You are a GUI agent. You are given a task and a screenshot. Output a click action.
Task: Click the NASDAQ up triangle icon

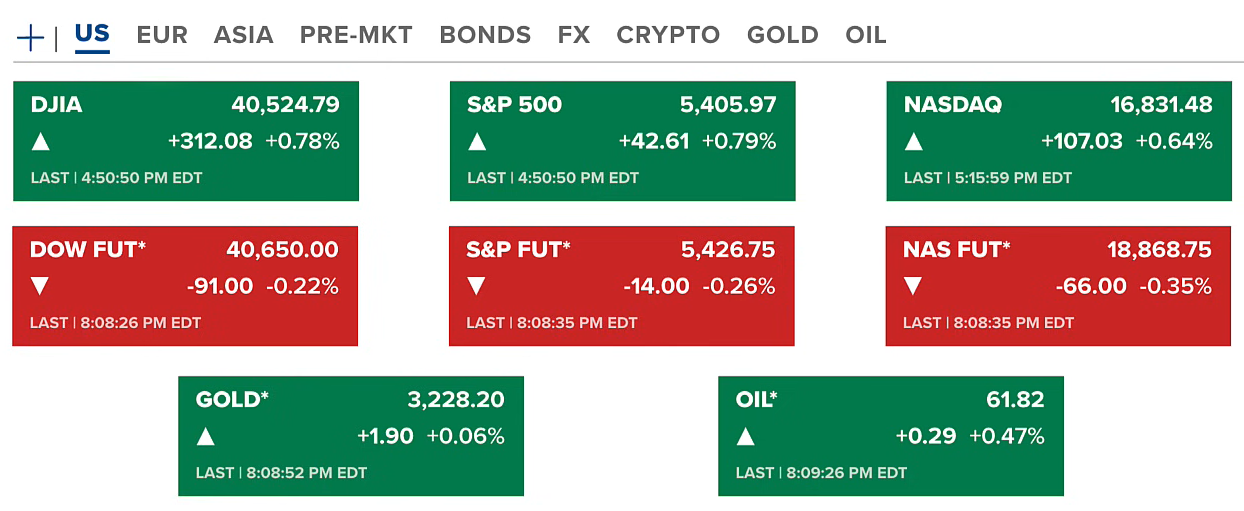pyautogui.click(x=913, y=141)
